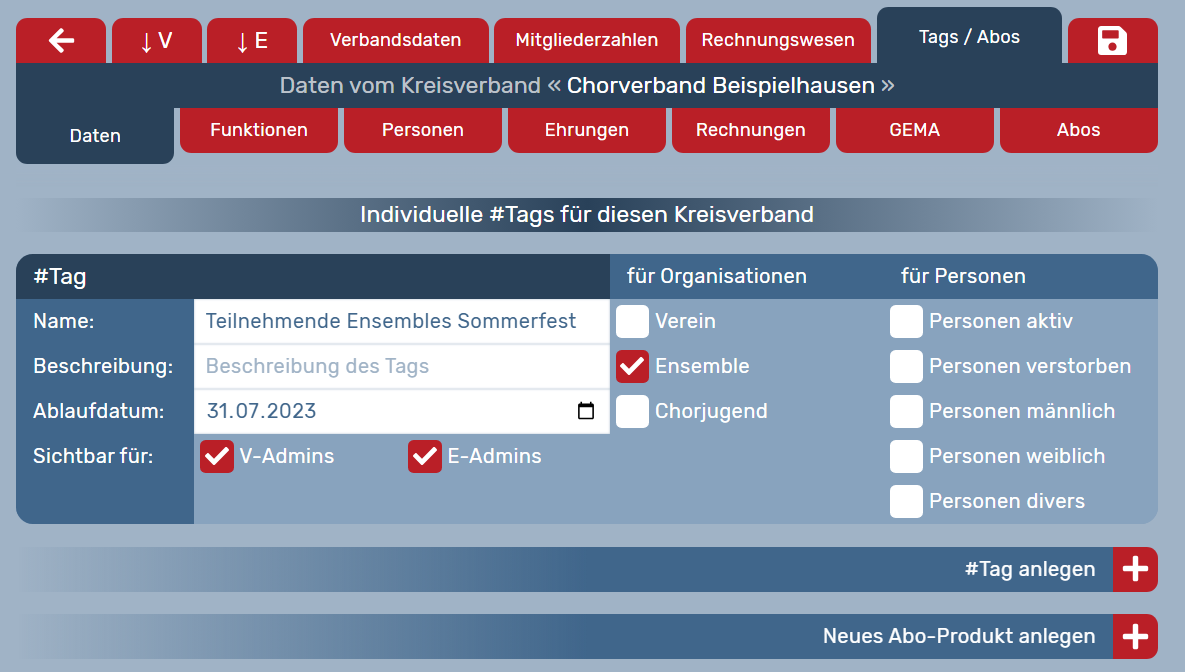Disable the V-Admins visibility checkbox
Screen dimensions: 1185x672
point(217,457)
